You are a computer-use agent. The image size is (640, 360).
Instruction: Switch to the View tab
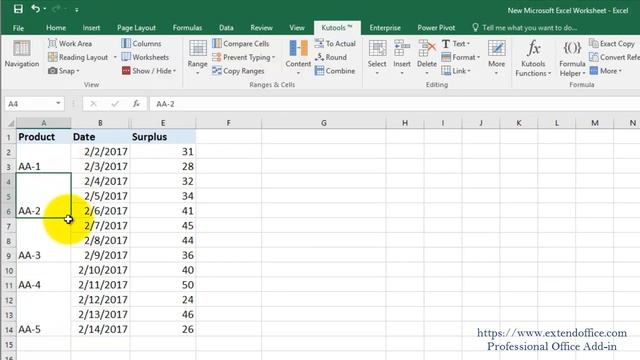pyautogui.click(x=297, y=28)
